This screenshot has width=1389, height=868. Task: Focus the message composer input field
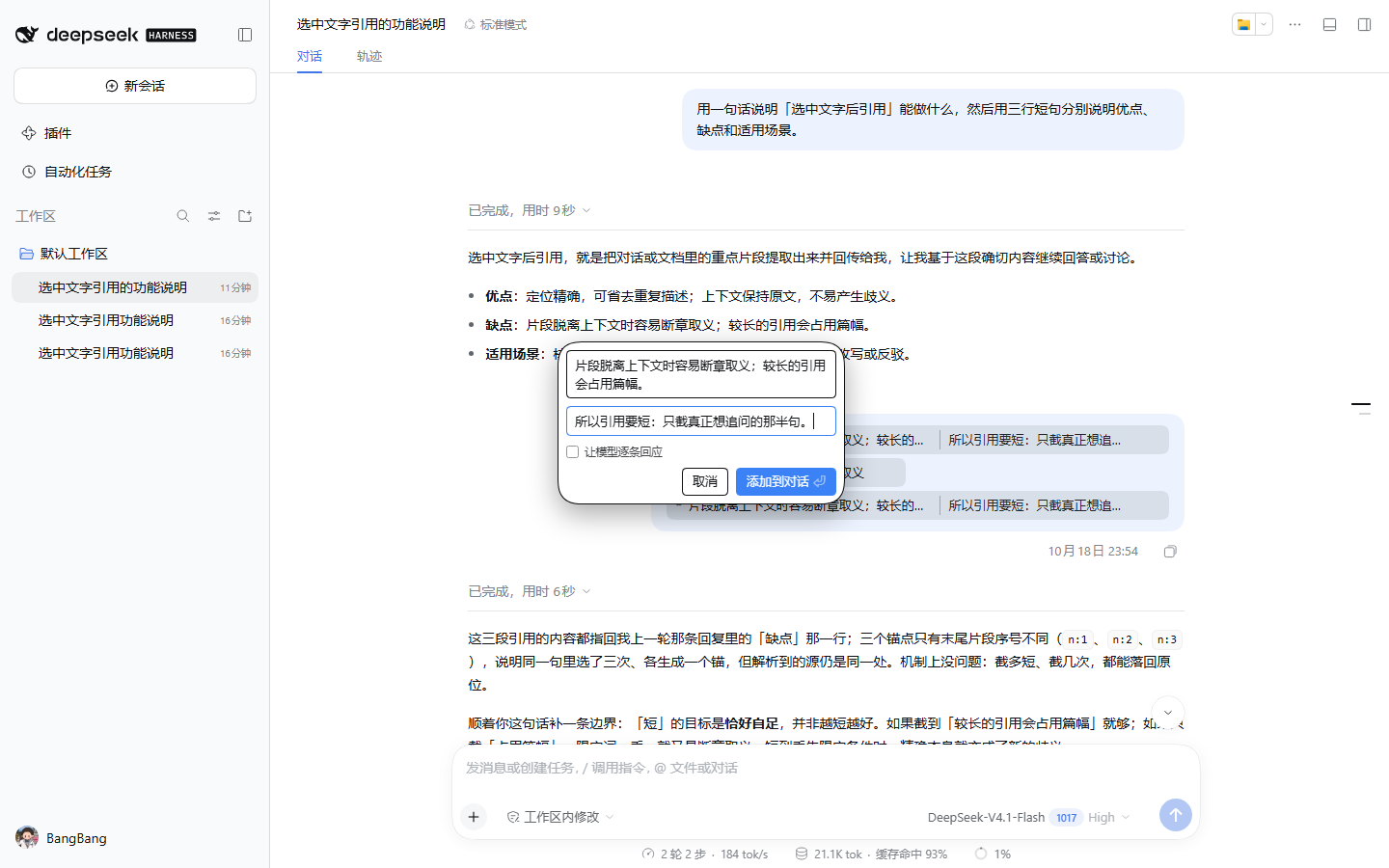coord(826,768)
